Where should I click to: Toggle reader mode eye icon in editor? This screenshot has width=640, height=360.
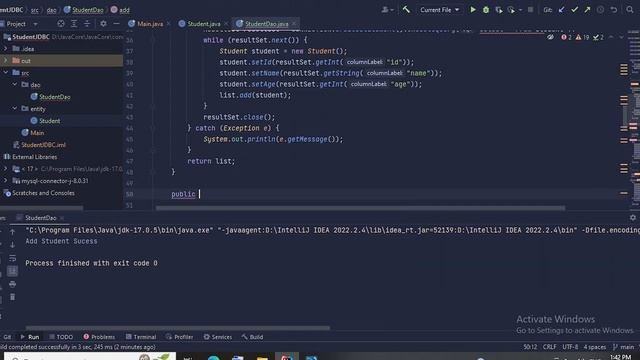(550, 38)
